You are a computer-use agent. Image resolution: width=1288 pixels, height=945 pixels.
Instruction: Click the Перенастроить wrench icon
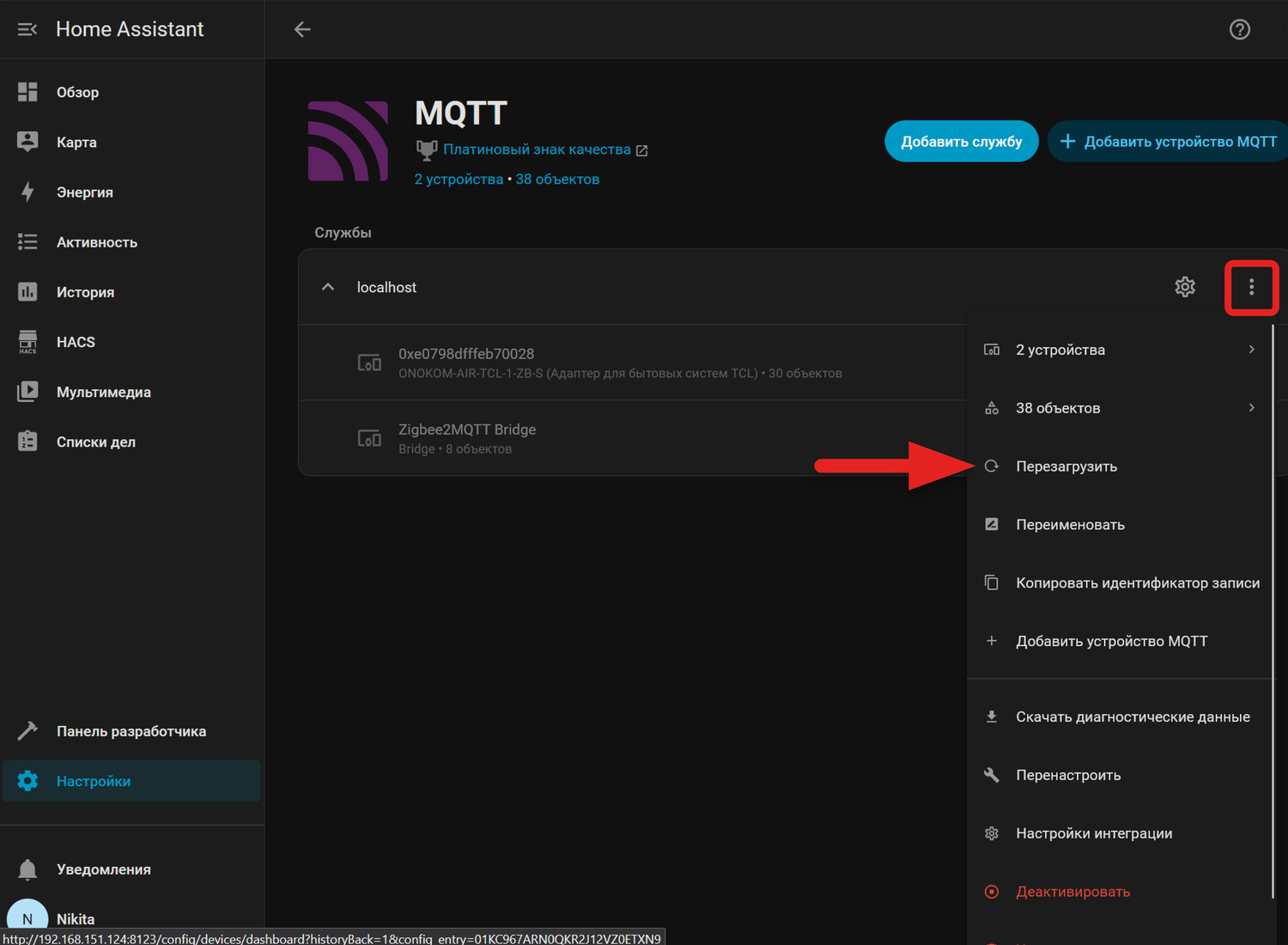point(992,775)
